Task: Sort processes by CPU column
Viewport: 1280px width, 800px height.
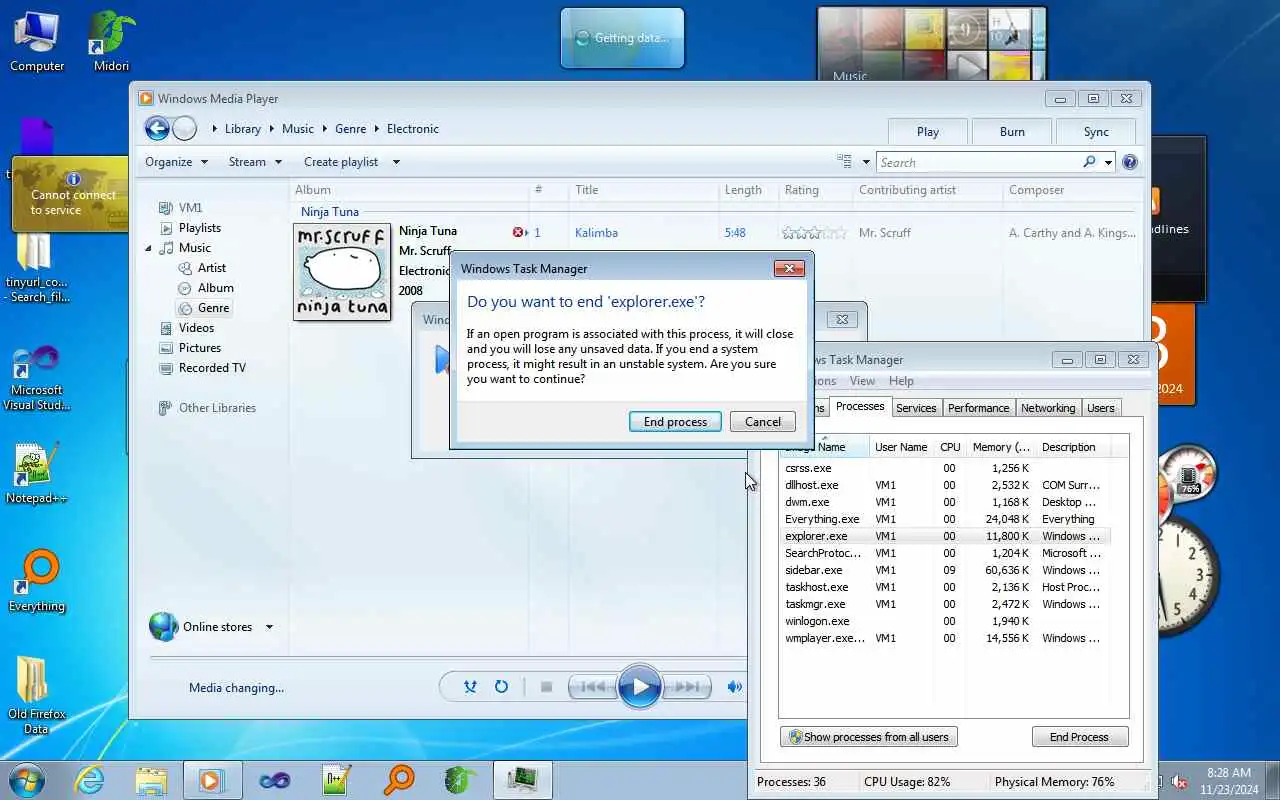Action: (x=950, y=447)
